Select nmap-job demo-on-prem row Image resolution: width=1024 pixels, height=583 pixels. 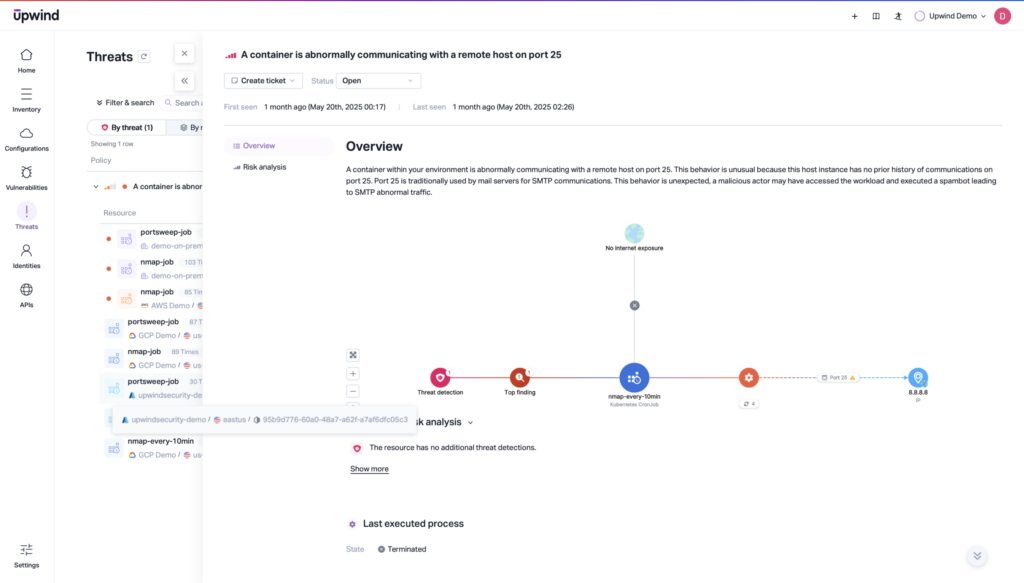pos(153,269)
